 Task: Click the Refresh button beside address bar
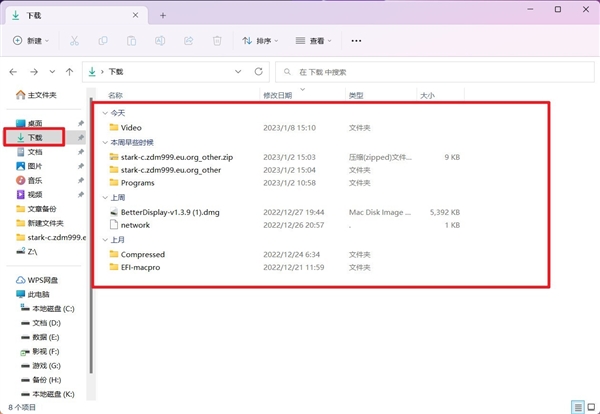pyautogui.click(x=259, y=72)
